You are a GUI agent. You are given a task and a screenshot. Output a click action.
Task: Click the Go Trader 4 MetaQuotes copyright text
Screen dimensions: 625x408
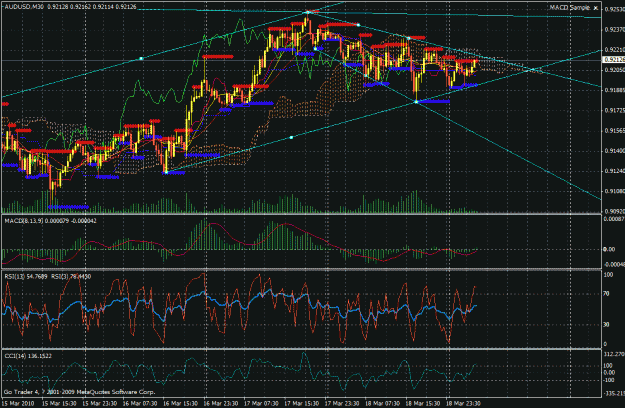[x=80, y=392]
